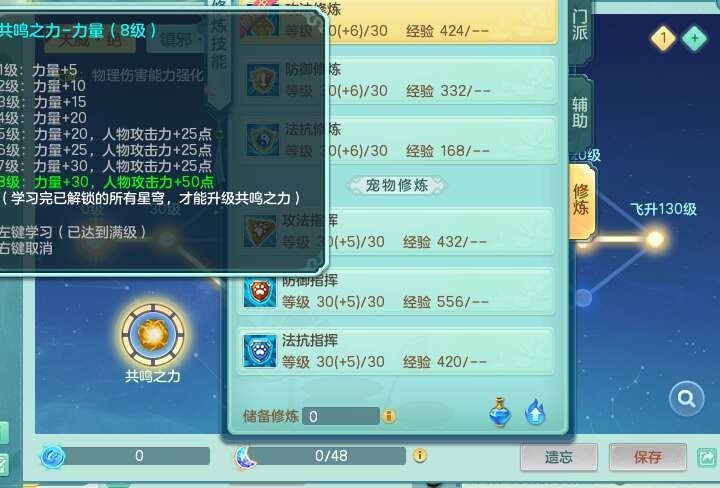Open info icon beside 0/48 moon counter
720x488 pixels.
tap(420, 455)
